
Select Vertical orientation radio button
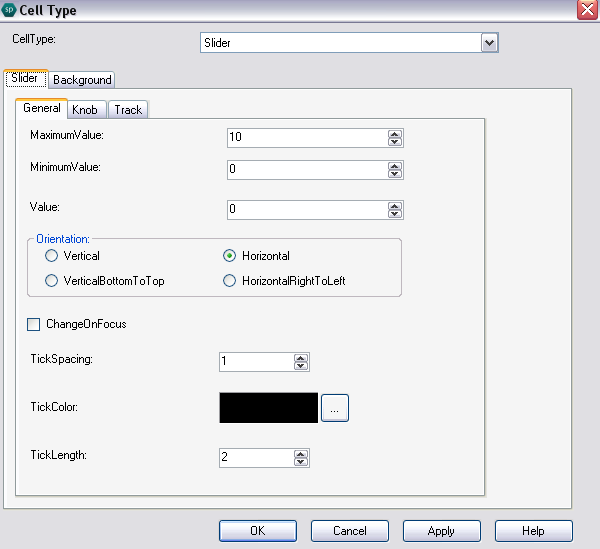[x=51, y=256]
